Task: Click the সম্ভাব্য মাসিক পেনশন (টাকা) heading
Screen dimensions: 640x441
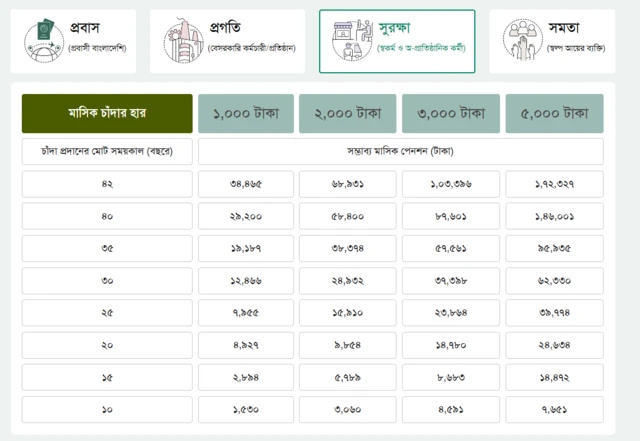Action: [401, 152]
